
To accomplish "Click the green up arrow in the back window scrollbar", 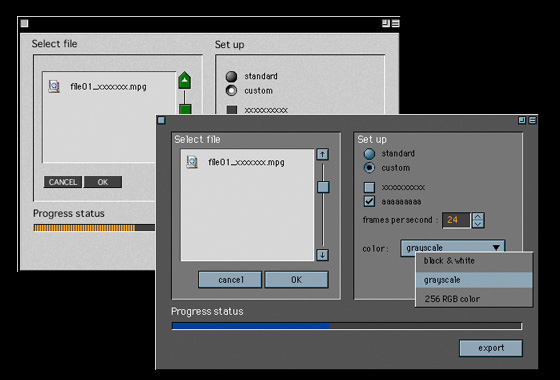I will pos(184,80).
